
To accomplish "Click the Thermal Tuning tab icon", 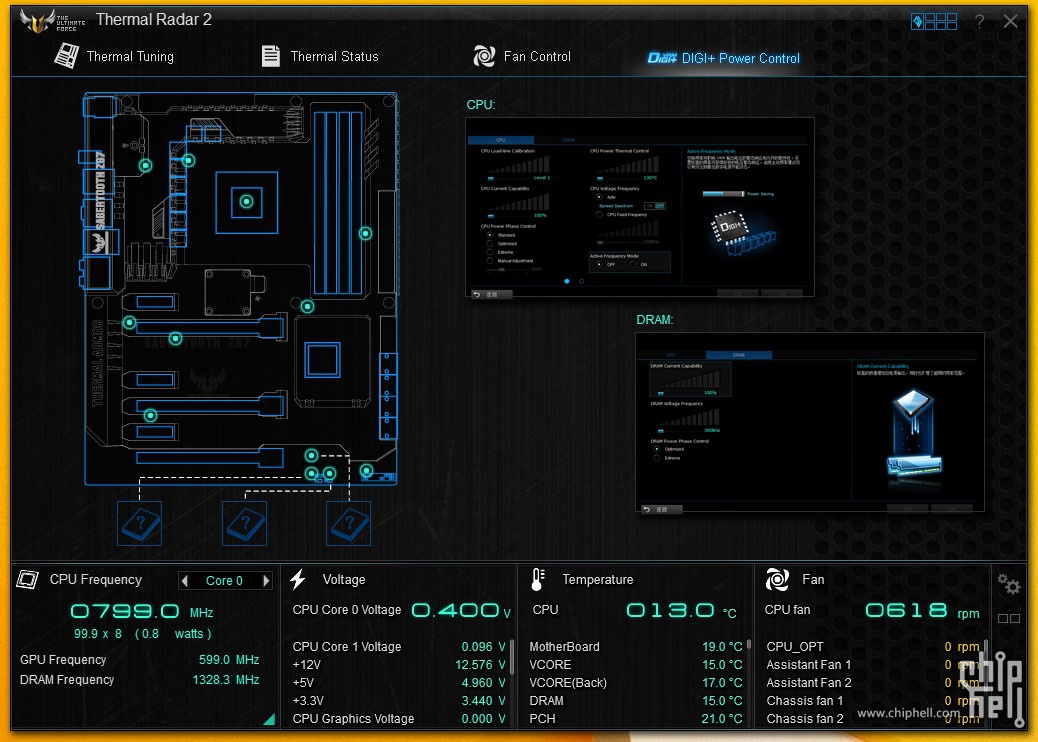I will [66, 56].
